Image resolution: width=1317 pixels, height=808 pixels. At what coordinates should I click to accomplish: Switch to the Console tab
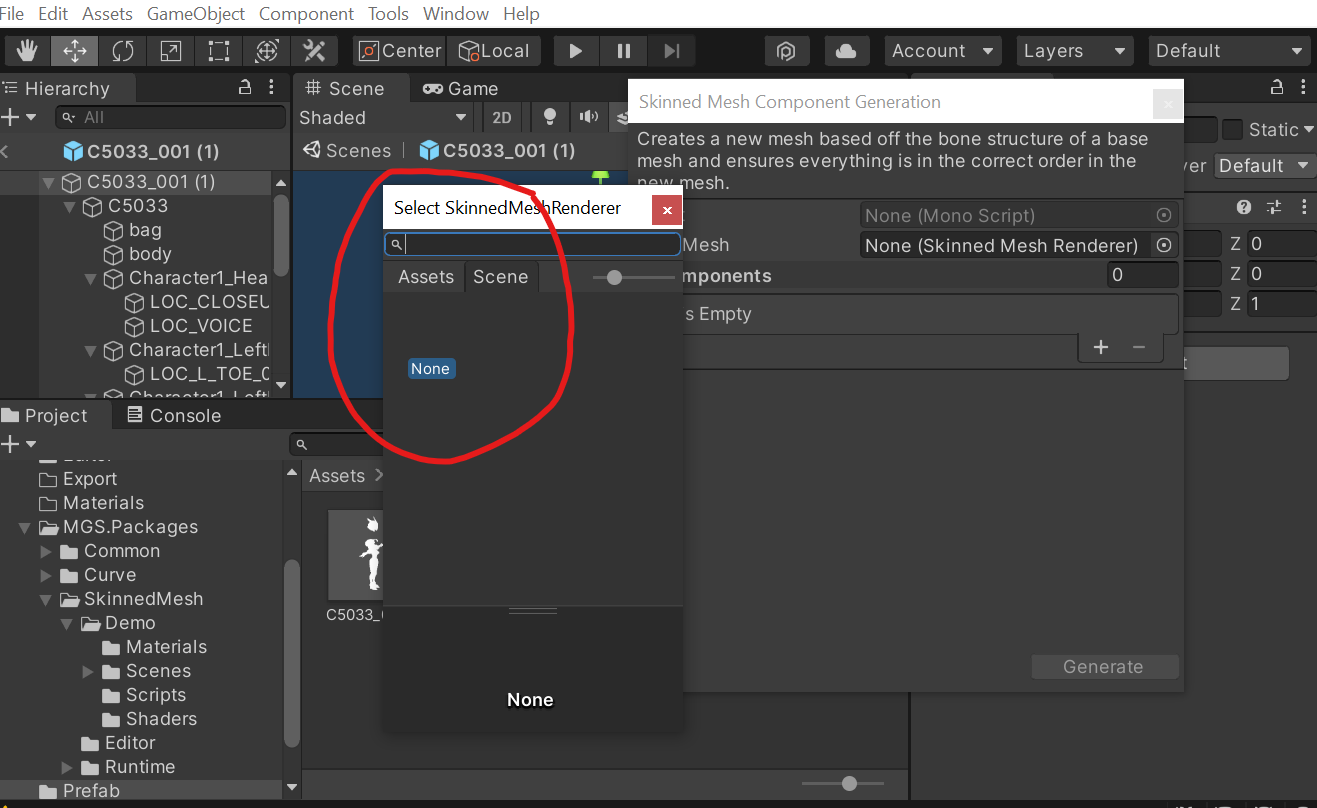point(175,415)
